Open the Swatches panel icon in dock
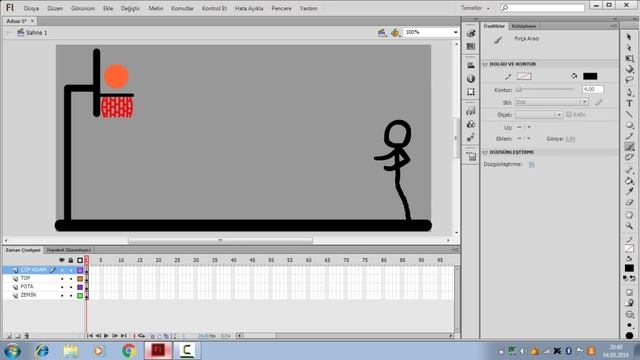Viewport: 640px width, 360px height. [471, 47]
